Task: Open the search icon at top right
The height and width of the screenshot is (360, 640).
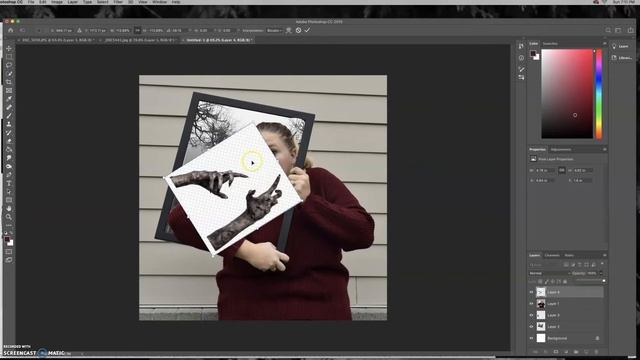Action: point(608,30)
